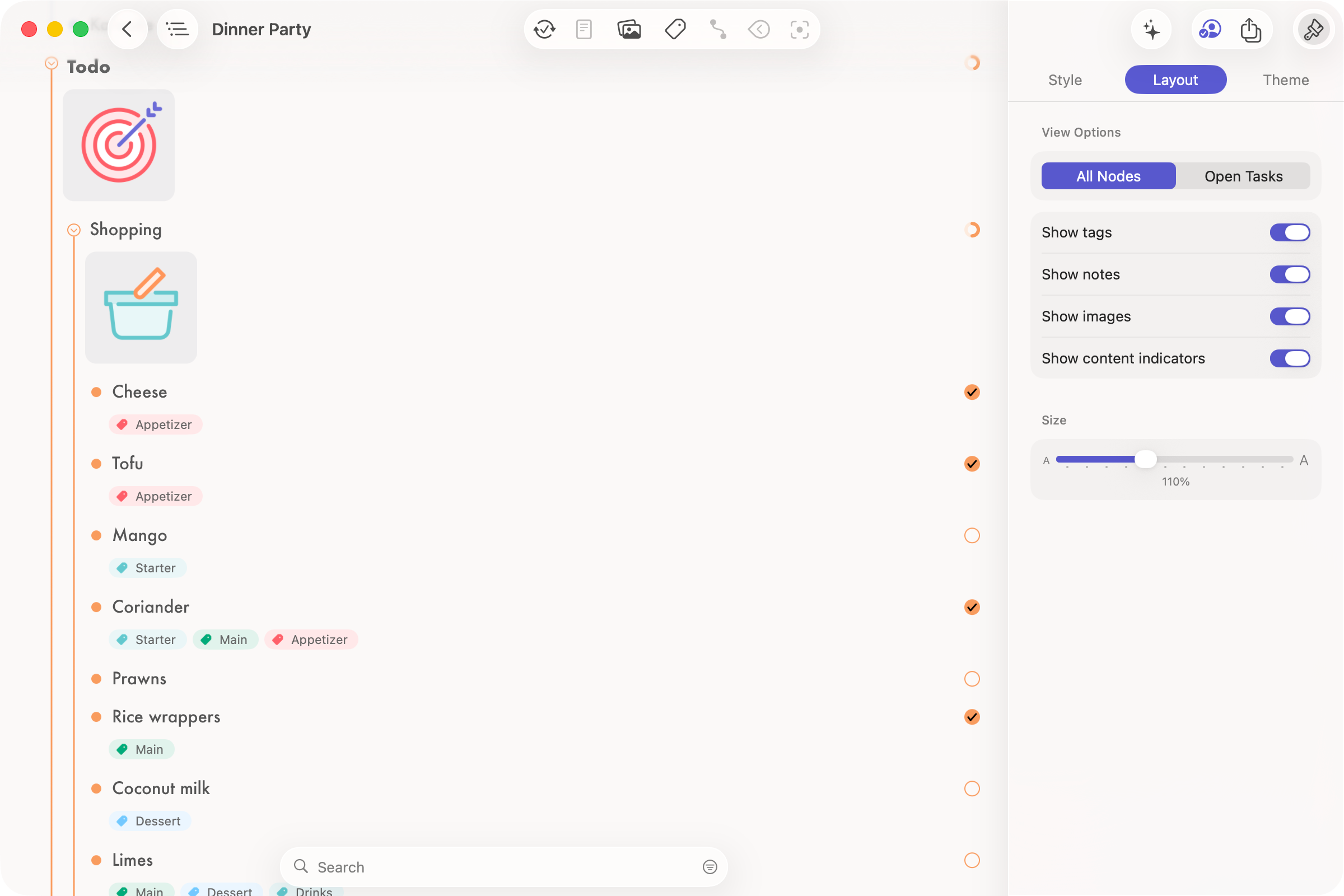Open the AI sparkle button

pyautogui.click(x=1151, y=29)
